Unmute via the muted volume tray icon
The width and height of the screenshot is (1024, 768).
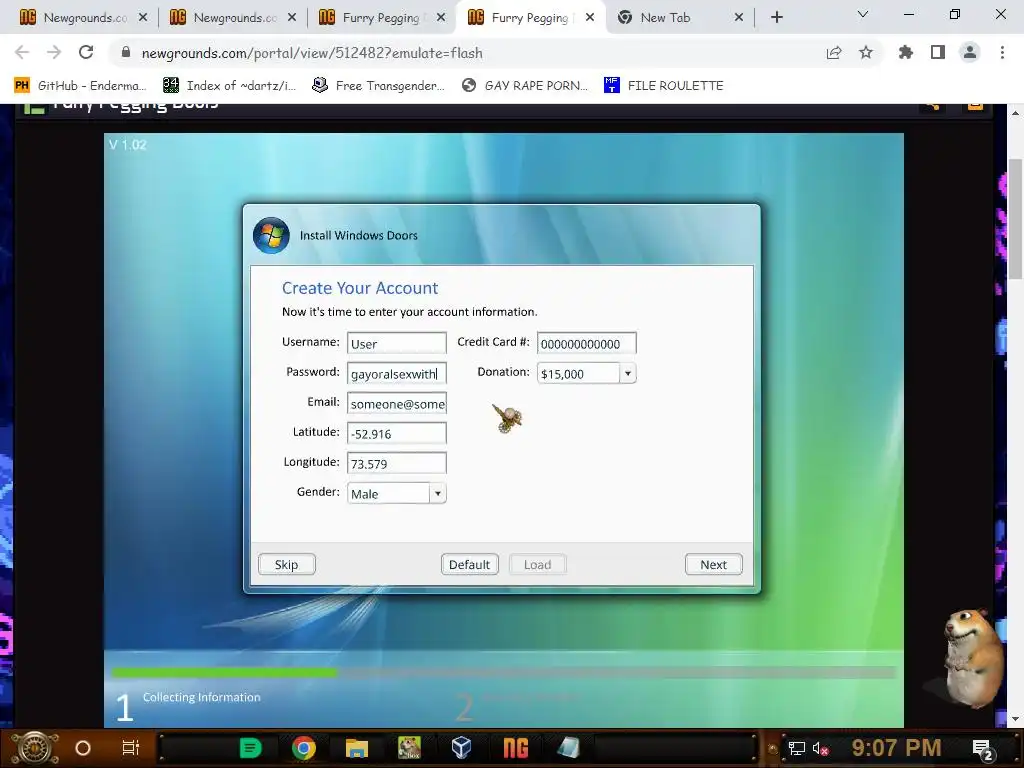821,749
